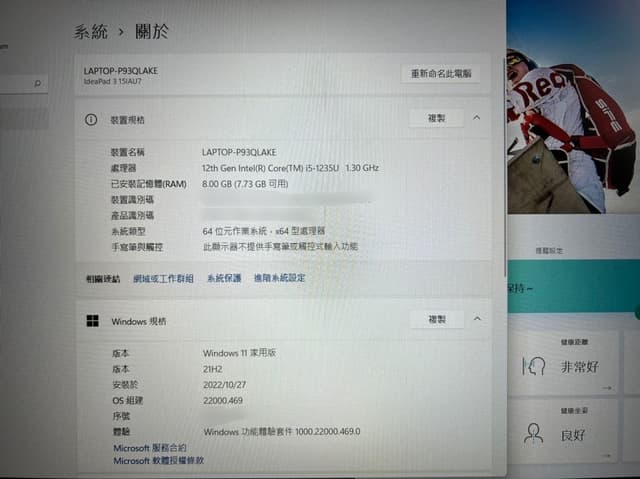Select Windows 11 家用版 edition value
640x479 pixels.
coord(239,353)
